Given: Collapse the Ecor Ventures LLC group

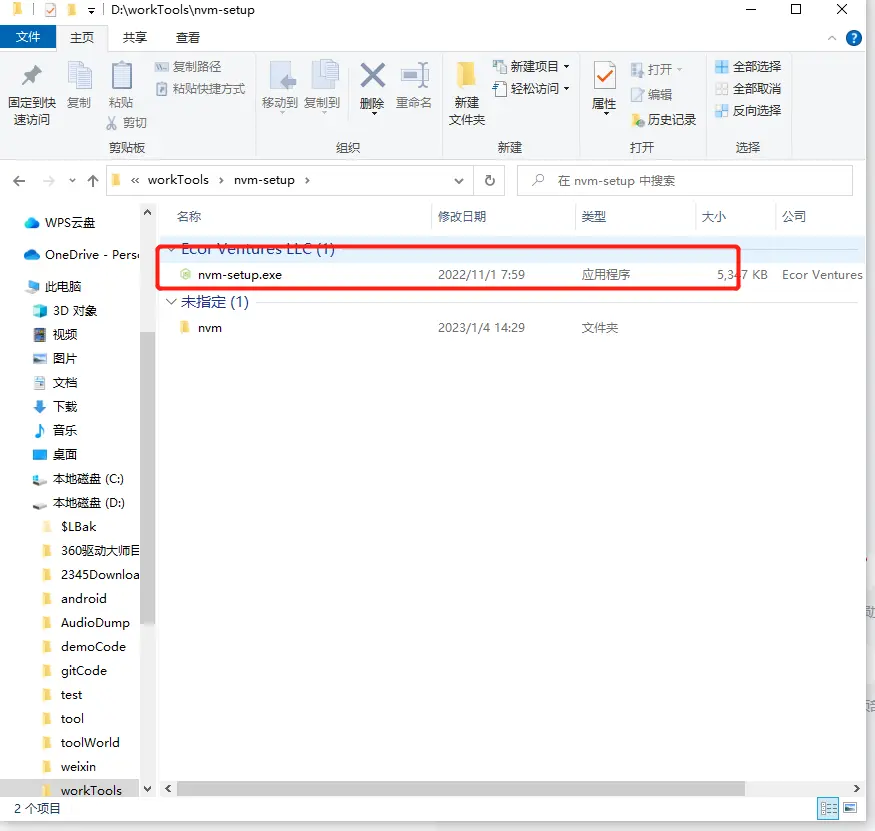Looking at the screenshot, I should [x=171, y=249].
